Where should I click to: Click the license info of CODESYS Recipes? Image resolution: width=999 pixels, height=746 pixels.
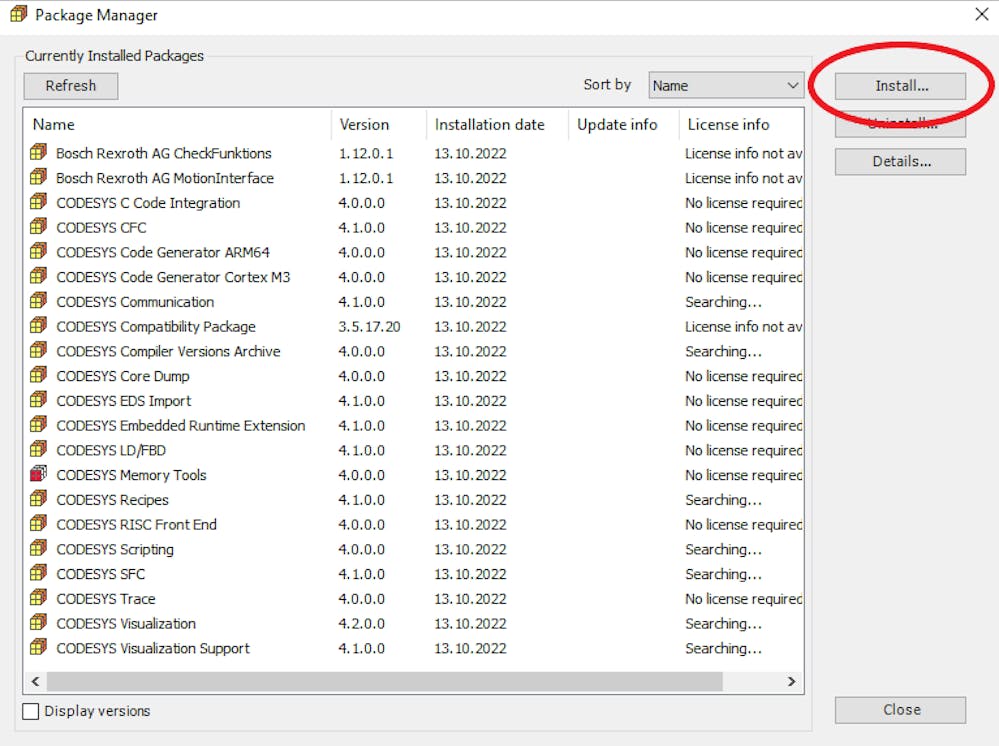click(723, 500)
